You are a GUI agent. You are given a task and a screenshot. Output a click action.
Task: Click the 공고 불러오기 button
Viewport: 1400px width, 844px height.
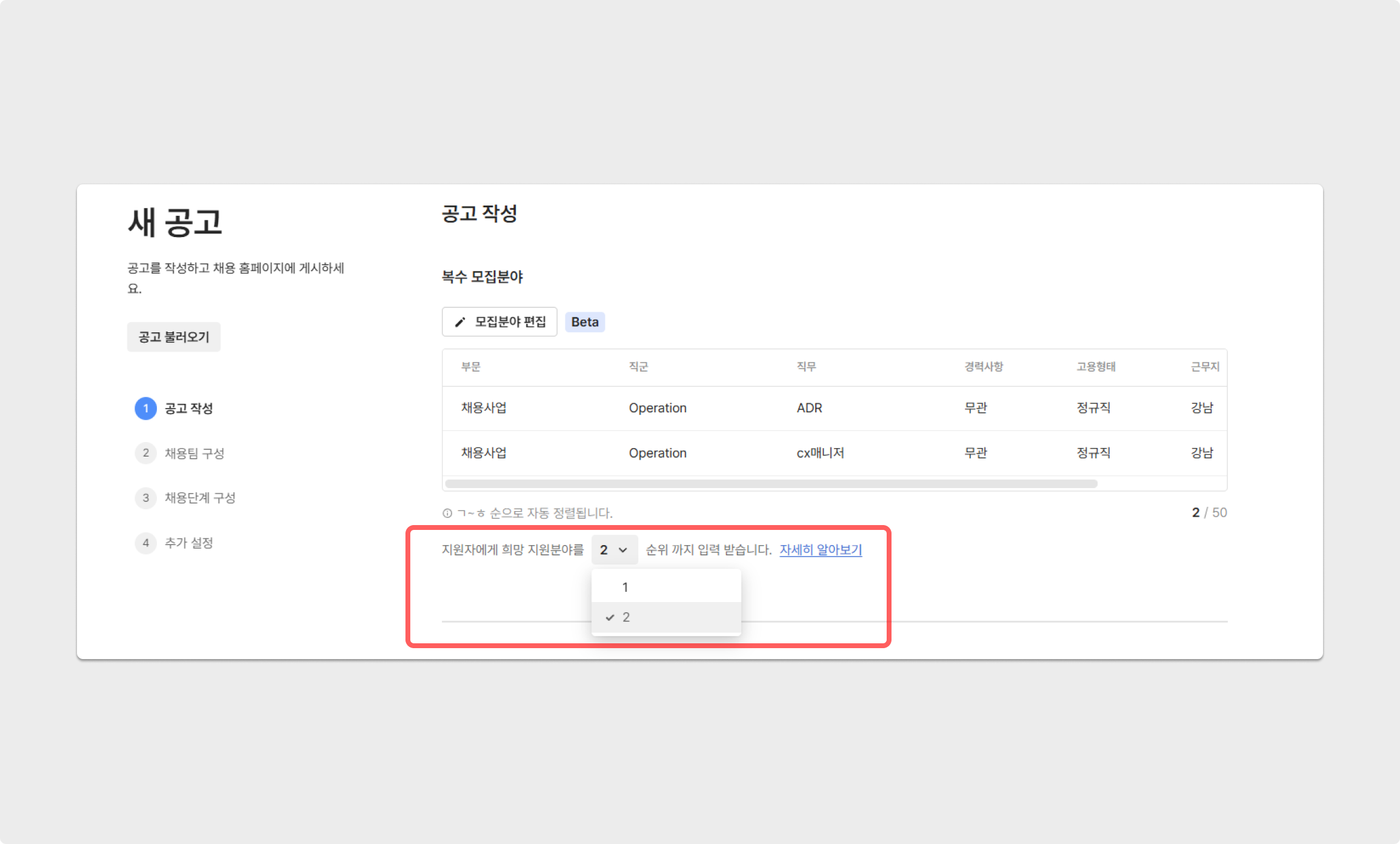click(173, 337)
